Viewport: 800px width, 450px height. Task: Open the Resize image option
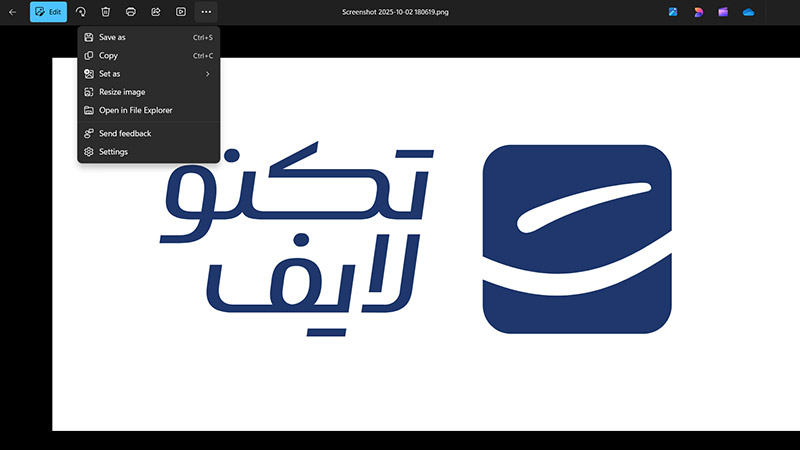tap(121, 92)
